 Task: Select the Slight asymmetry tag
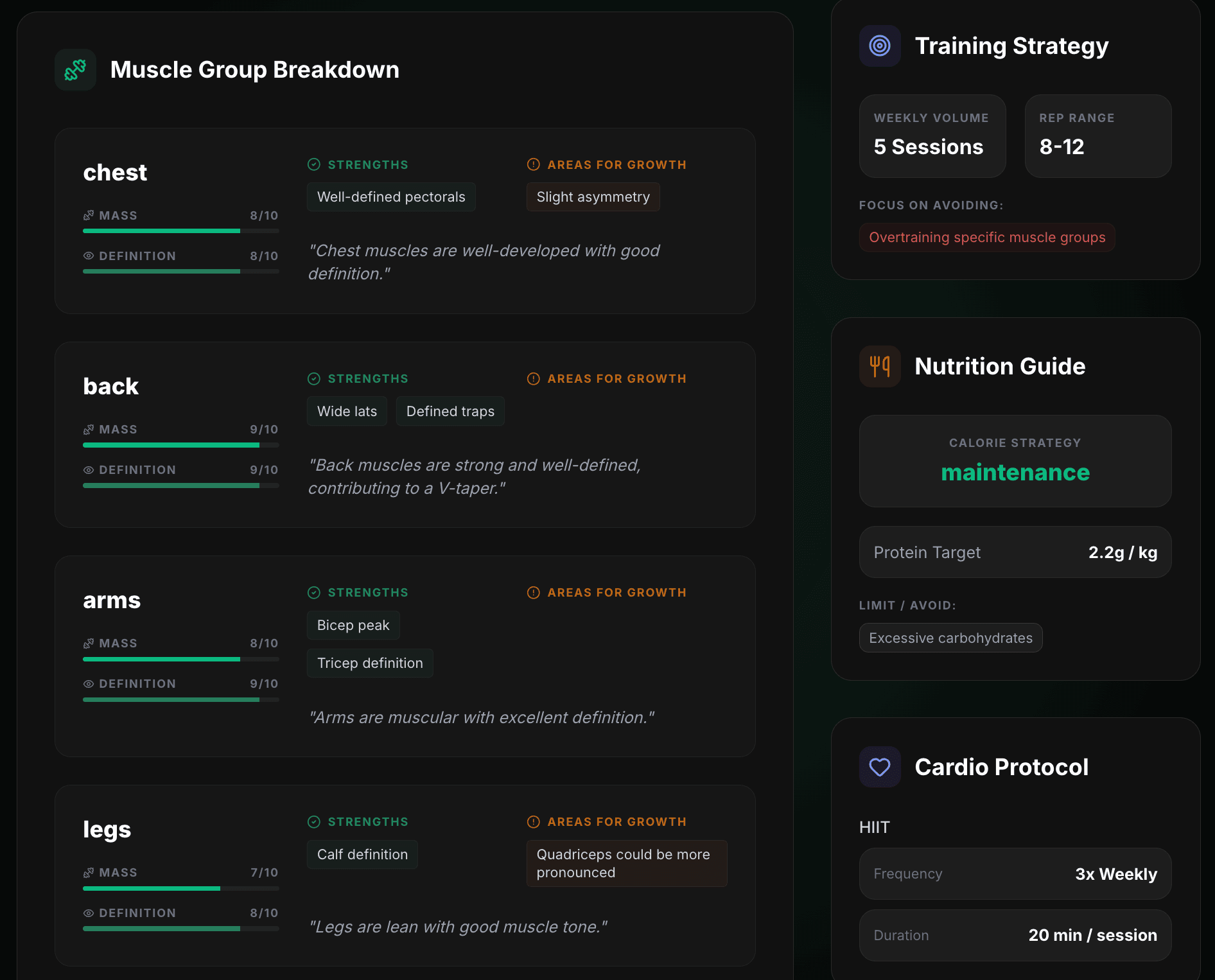[593, 197]
